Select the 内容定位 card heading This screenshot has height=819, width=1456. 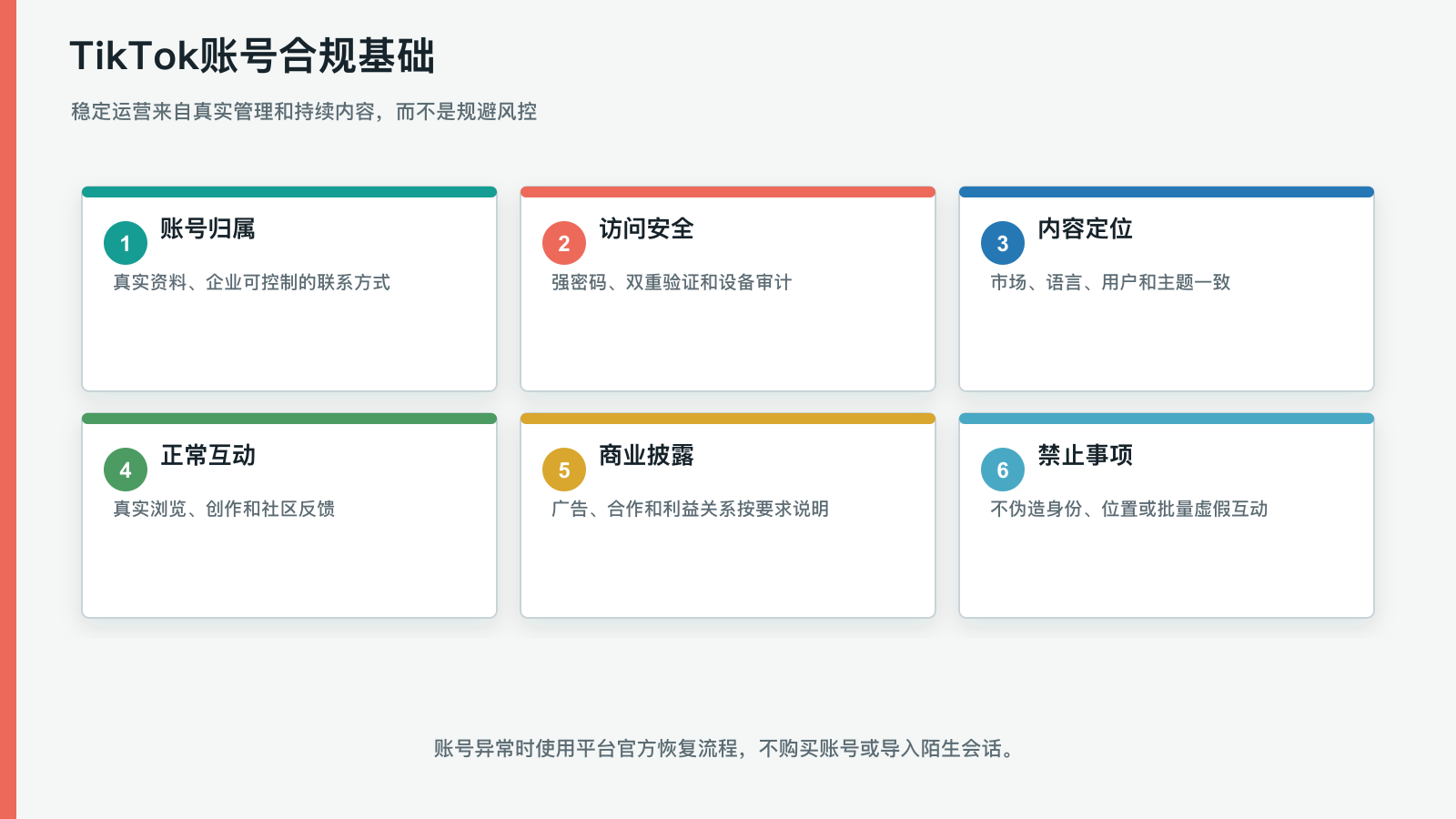tap(1085, 228)
